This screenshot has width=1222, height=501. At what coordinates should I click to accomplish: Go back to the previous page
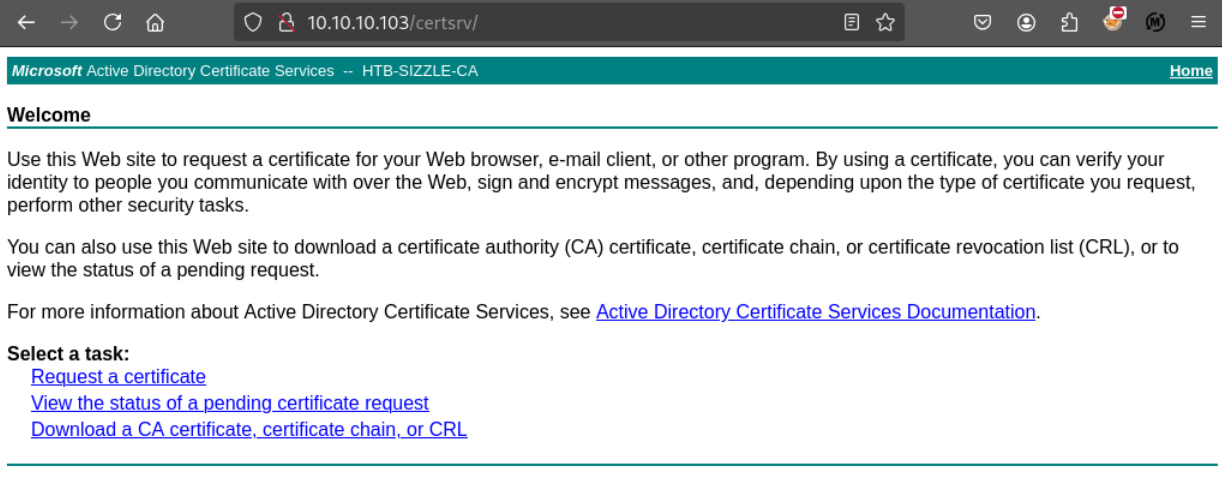pyautogui.click(x=26, y=22)
